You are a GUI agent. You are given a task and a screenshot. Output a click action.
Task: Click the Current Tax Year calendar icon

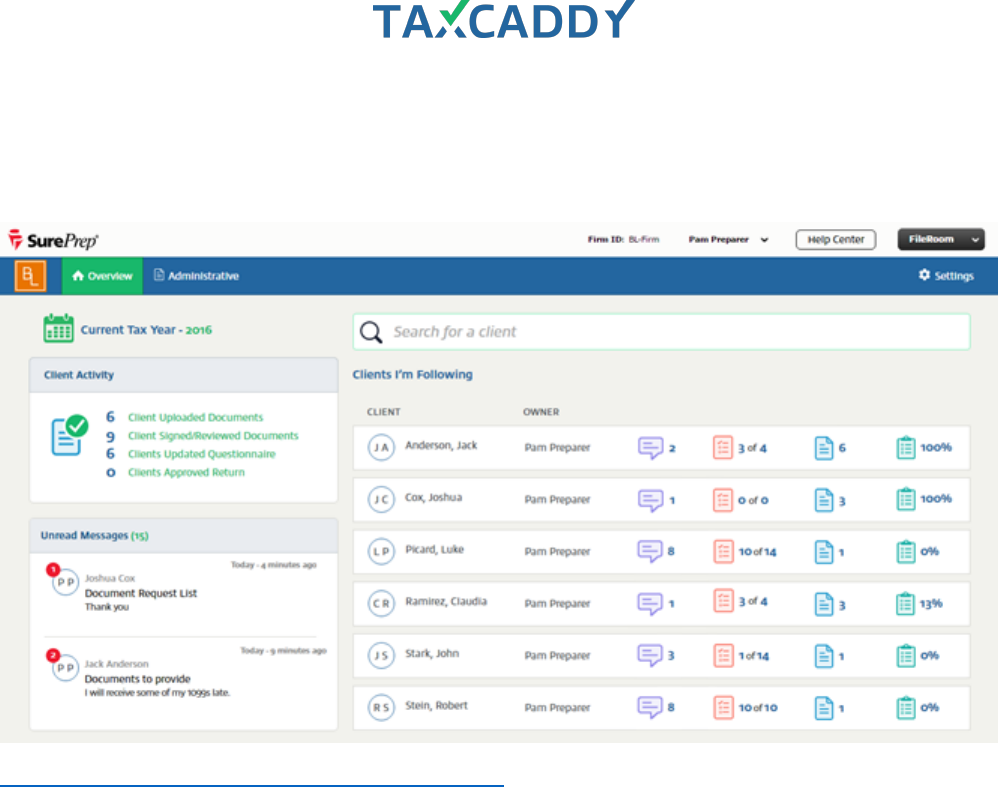59,329
